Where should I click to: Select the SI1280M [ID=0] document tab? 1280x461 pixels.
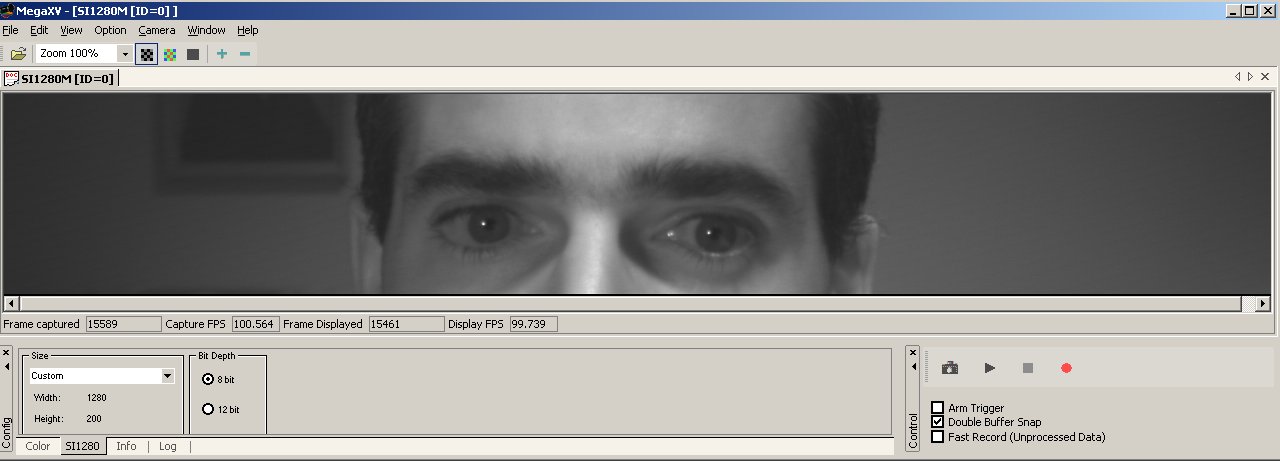click(60, 78)
